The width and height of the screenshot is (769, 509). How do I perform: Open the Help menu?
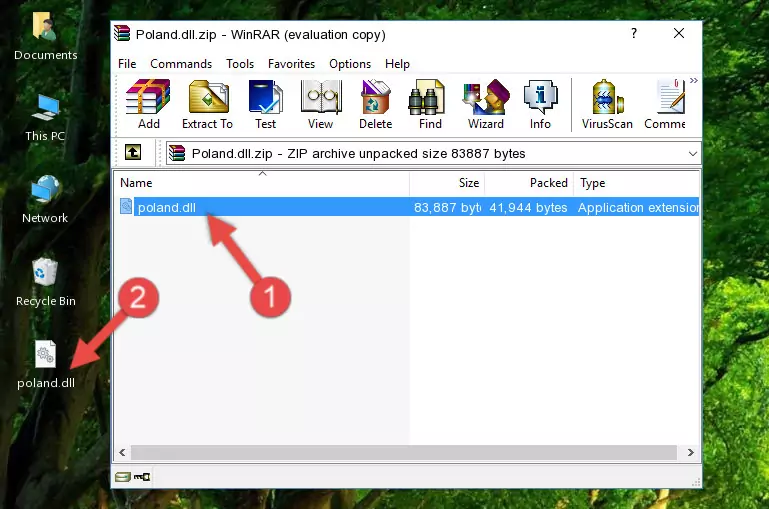click(397, 64)
